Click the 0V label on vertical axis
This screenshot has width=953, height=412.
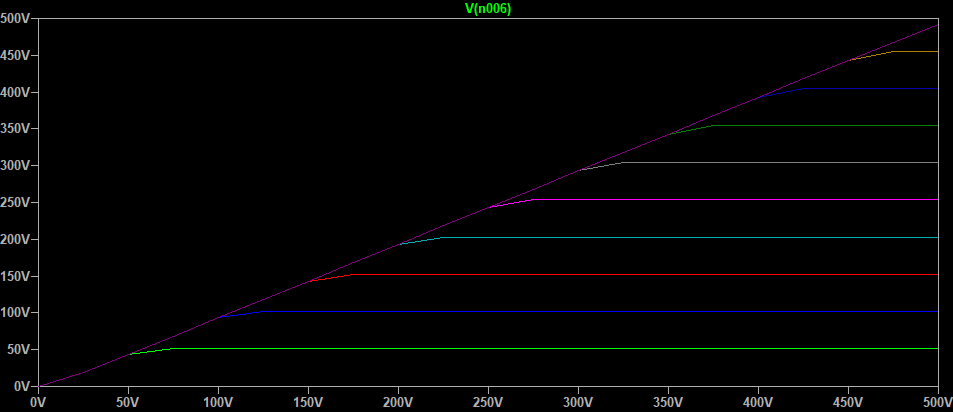(x=21, y=386)
